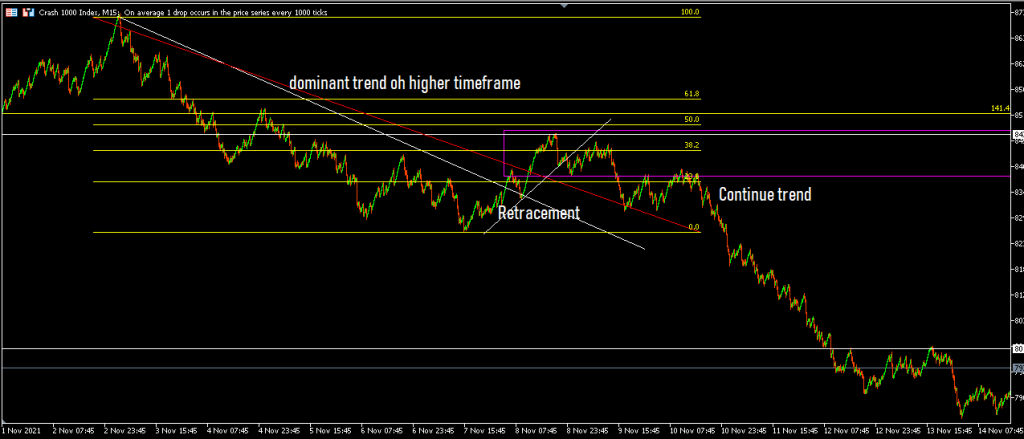This screenshot has width=1024, height=439.
Task: Click the highlighted white price tag on price scale
Action: [x=1018, y=134]
